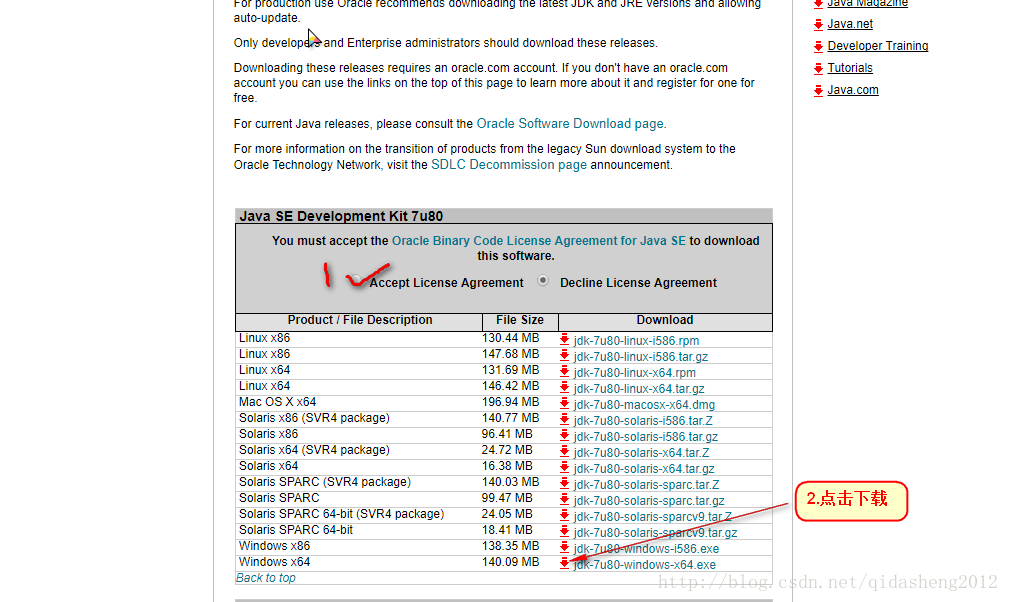Download jdk-7u80-solaris-x64.tar.Z file link

642,453
